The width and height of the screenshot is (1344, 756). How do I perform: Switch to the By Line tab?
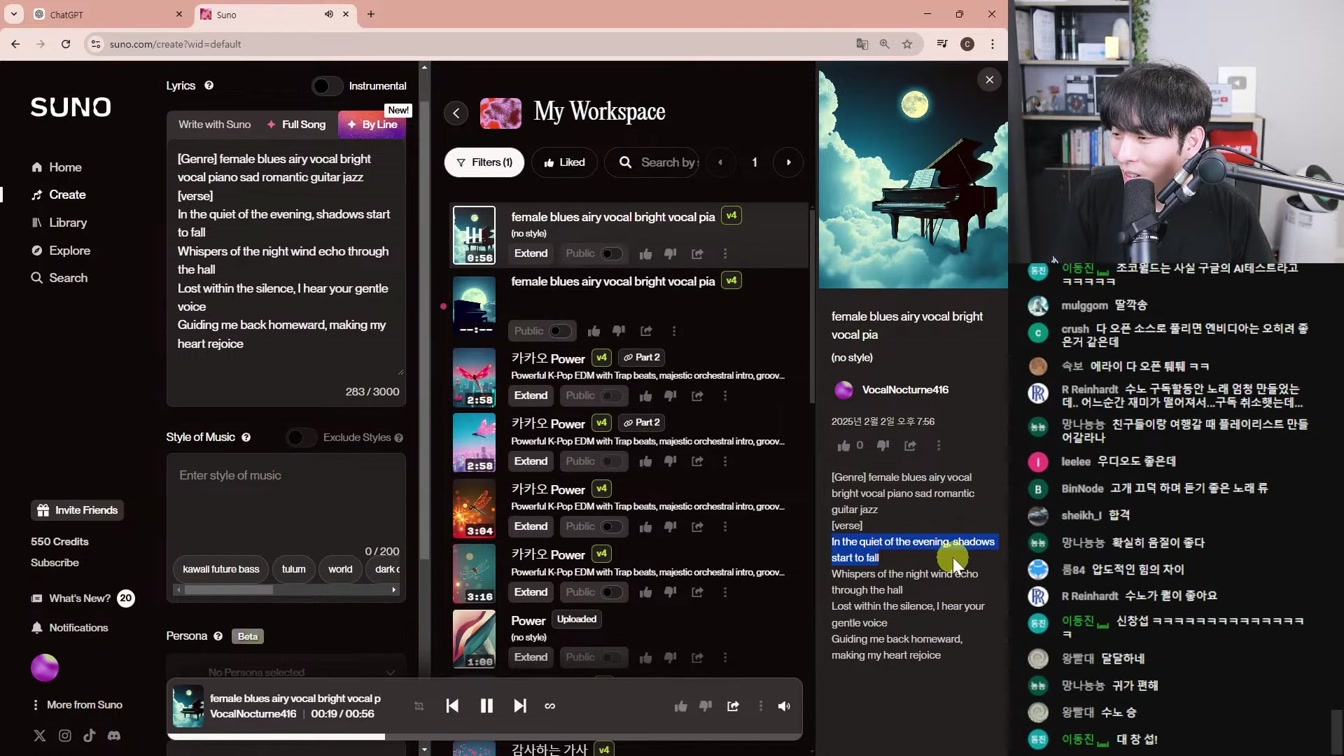[372, 125]
